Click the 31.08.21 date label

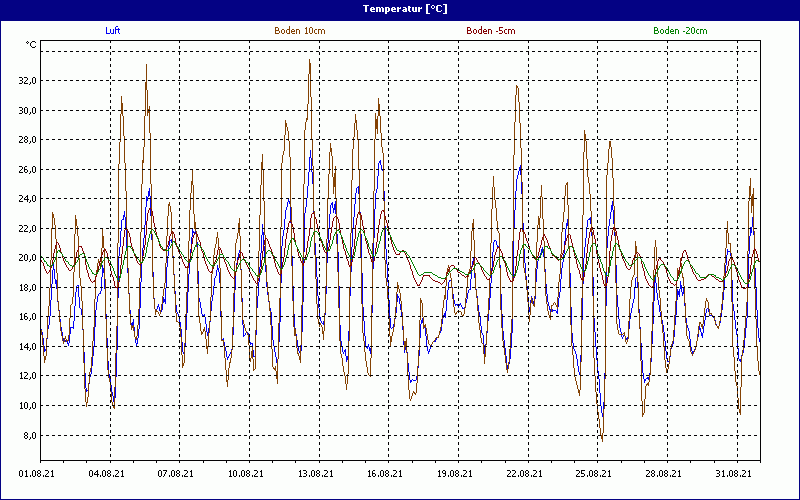[733, 474]
